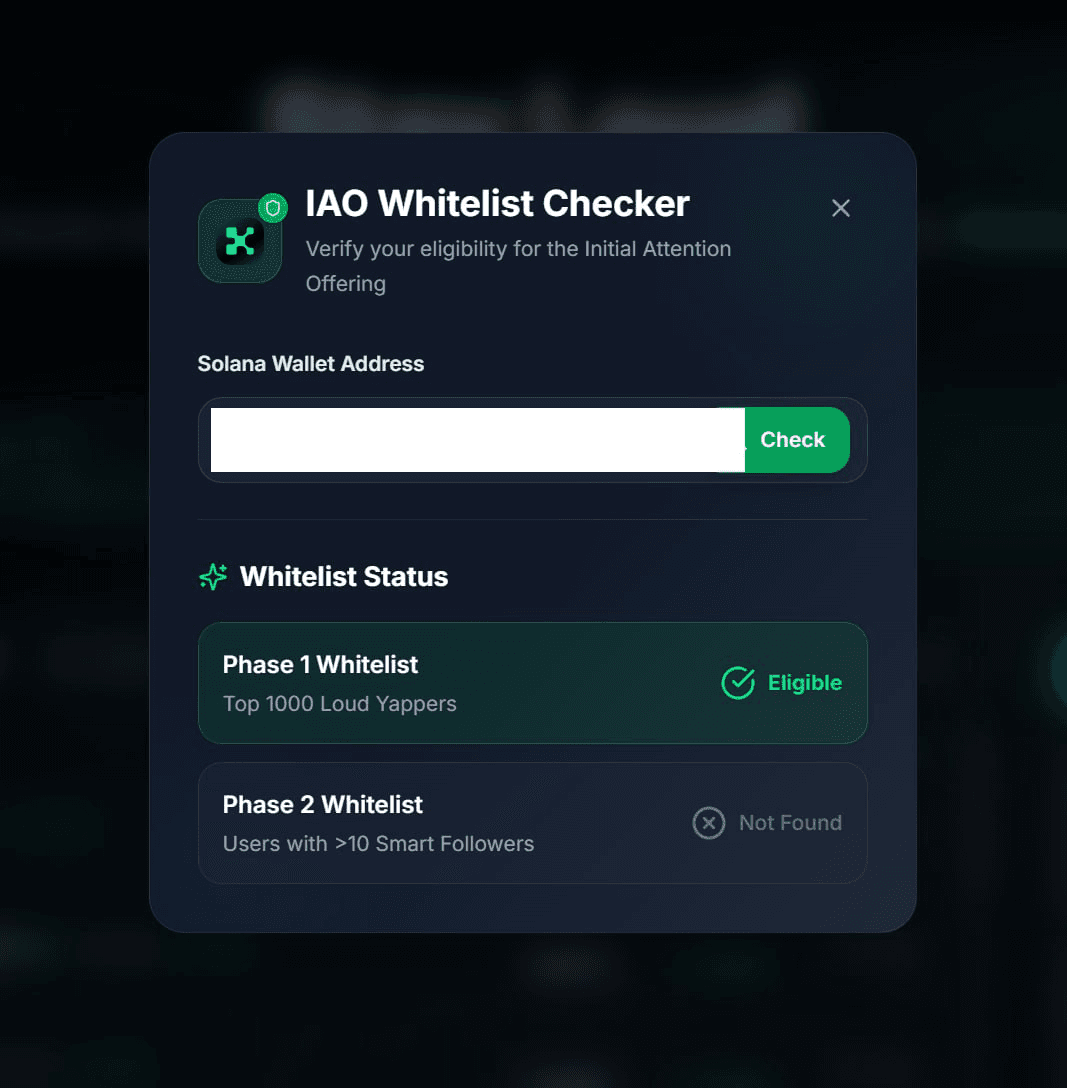Click the Not Found X circle icon

pos(709,823)
